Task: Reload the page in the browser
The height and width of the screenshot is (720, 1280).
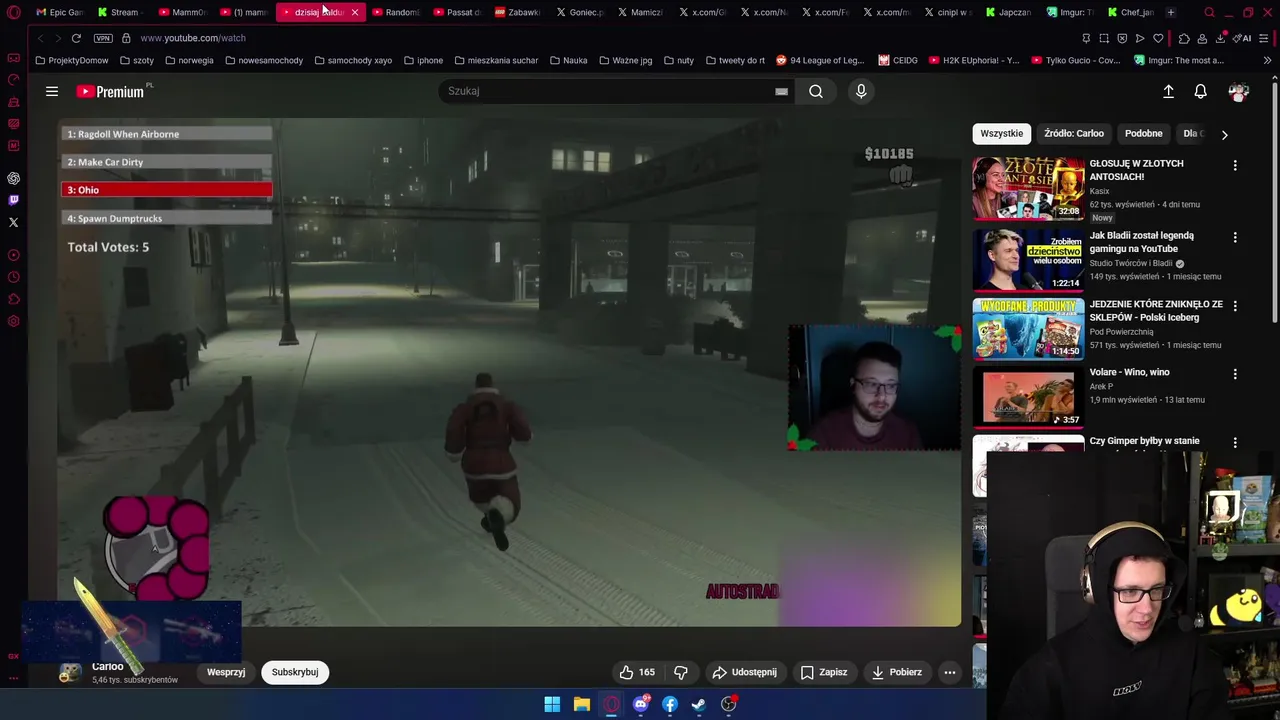Action: point(76,38)
